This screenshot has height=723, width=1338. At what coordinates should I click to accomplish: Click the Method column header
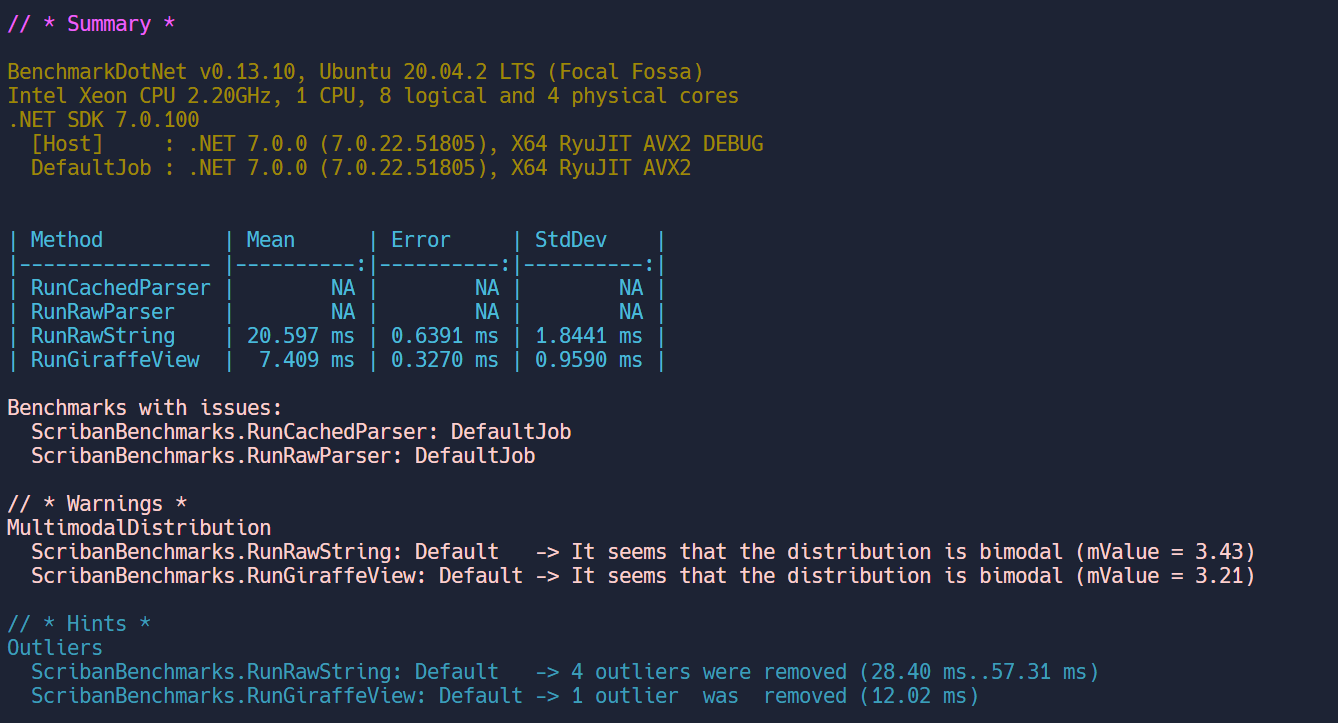point(66,240)
